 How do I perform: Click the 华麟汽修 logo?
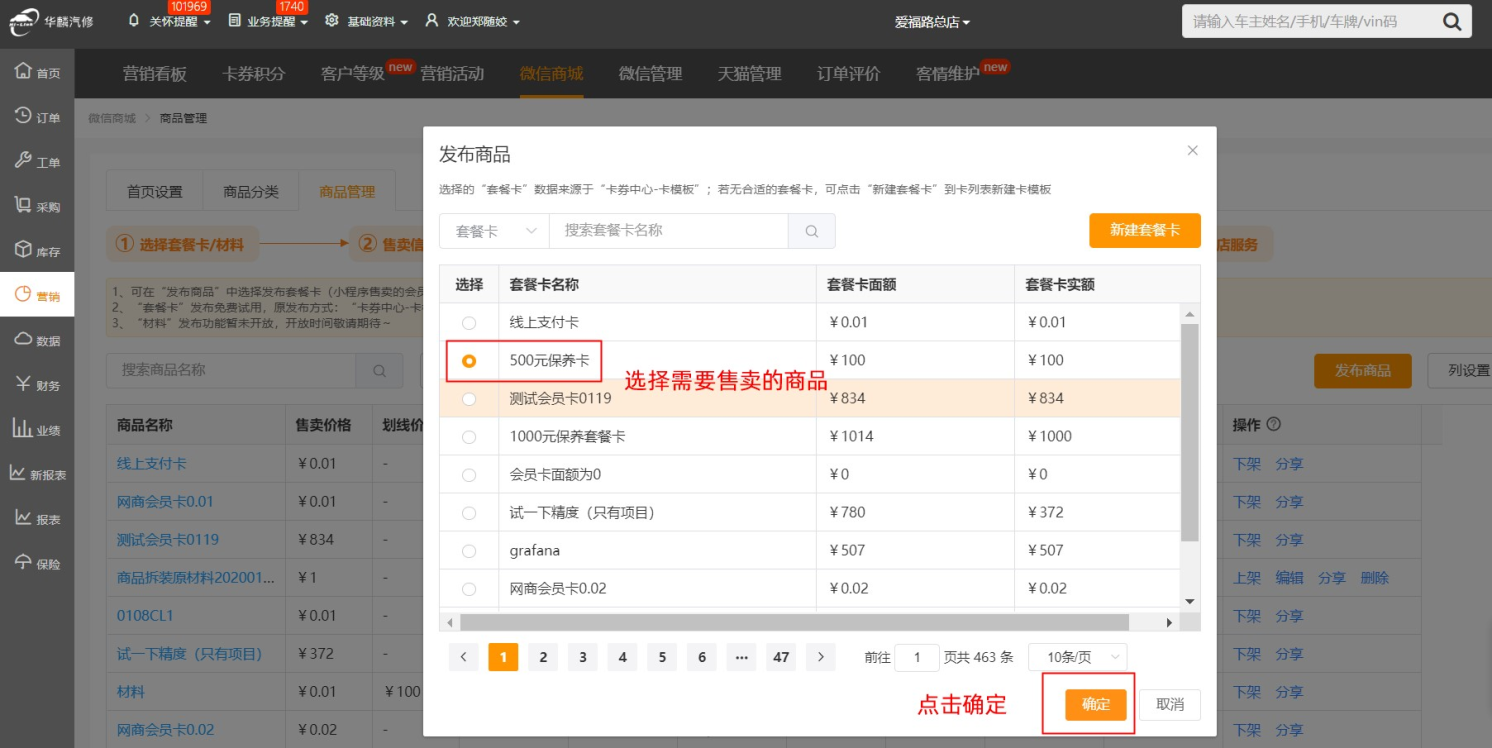[53, 21]
